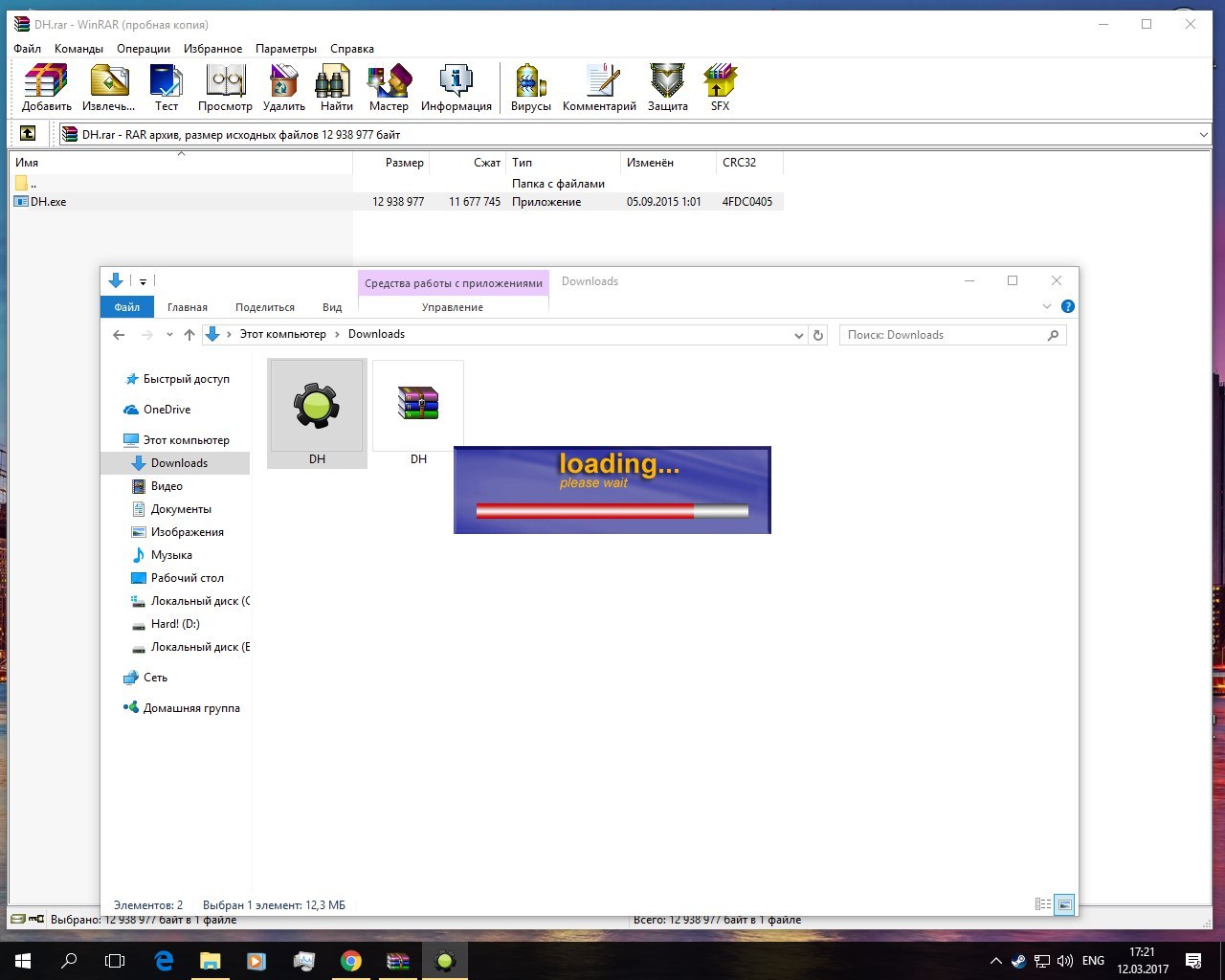Run the Тест archive test tool
Viewport: 1225px width, 980px height.
pos(167,87)
